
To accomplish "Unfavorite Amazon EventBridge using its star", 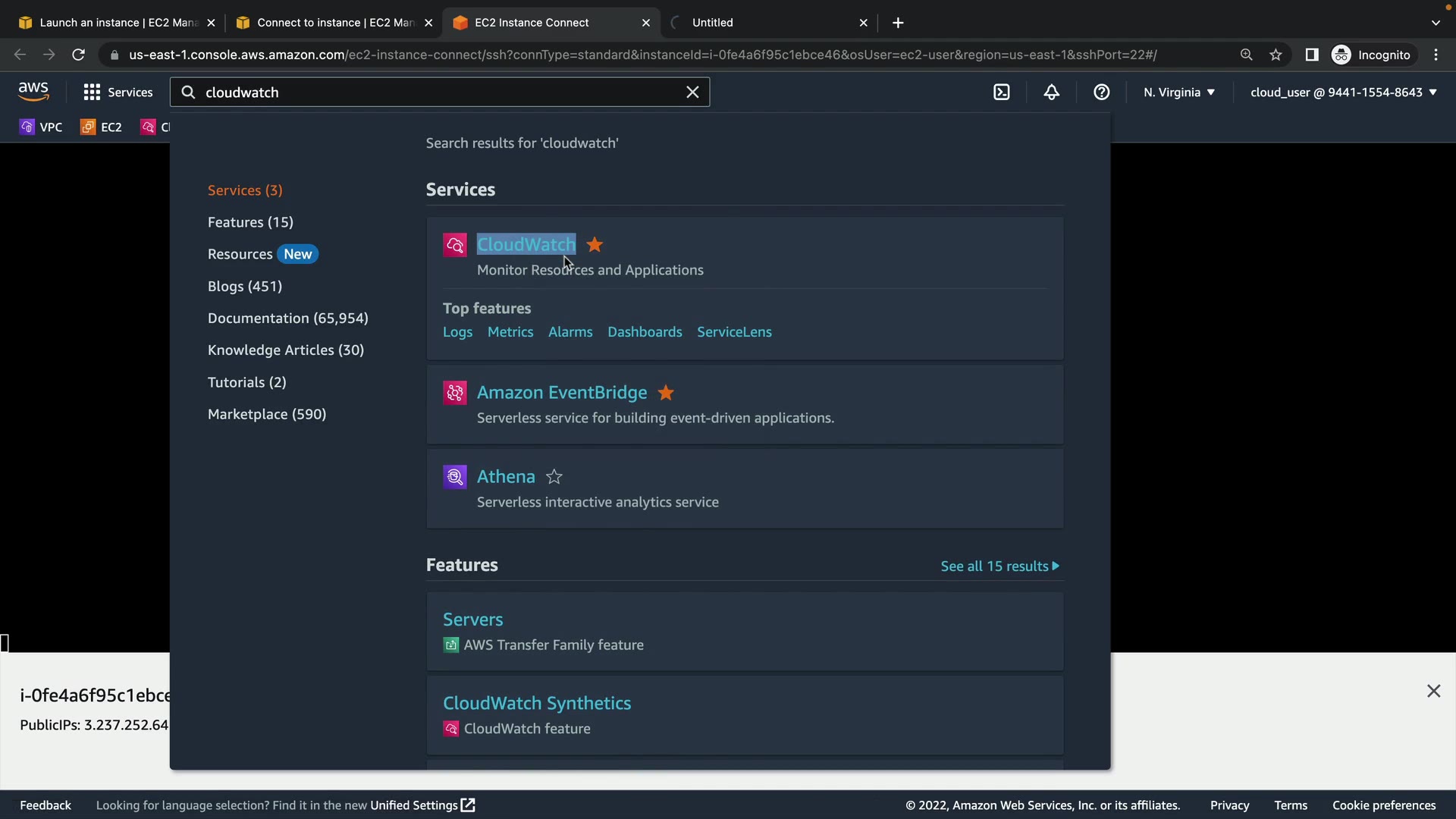I will point(666,393).
